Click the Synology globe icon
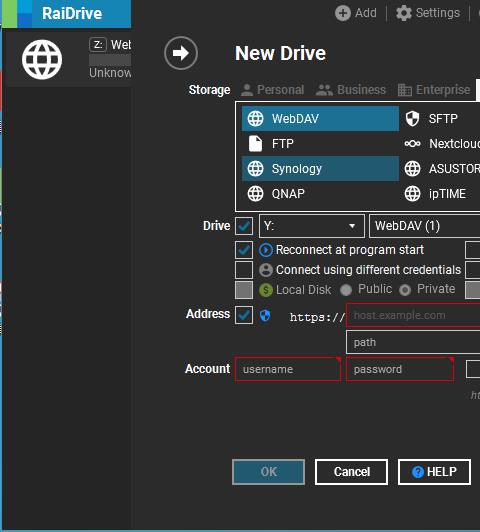 [255, 169]
